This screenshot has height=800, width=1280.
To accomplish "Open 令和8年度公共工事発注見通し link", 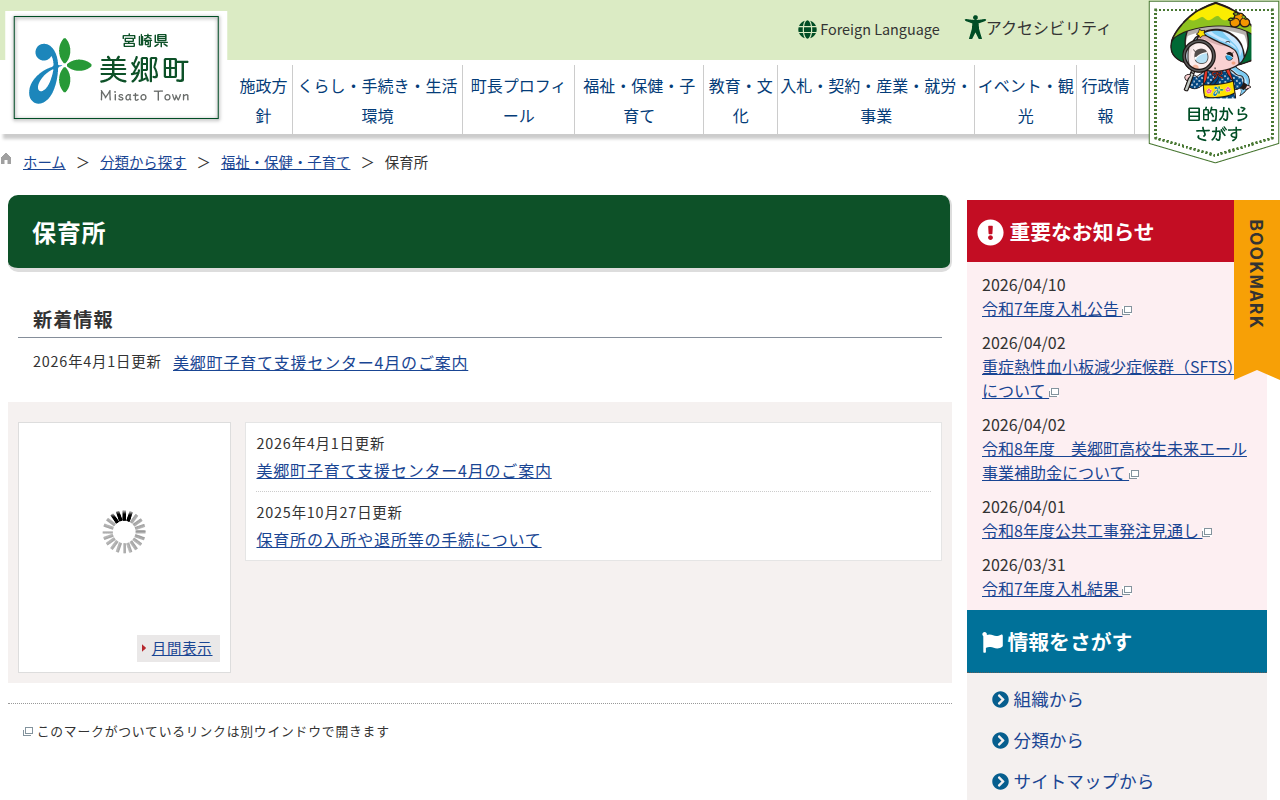I will click(x=1090, y=531).
